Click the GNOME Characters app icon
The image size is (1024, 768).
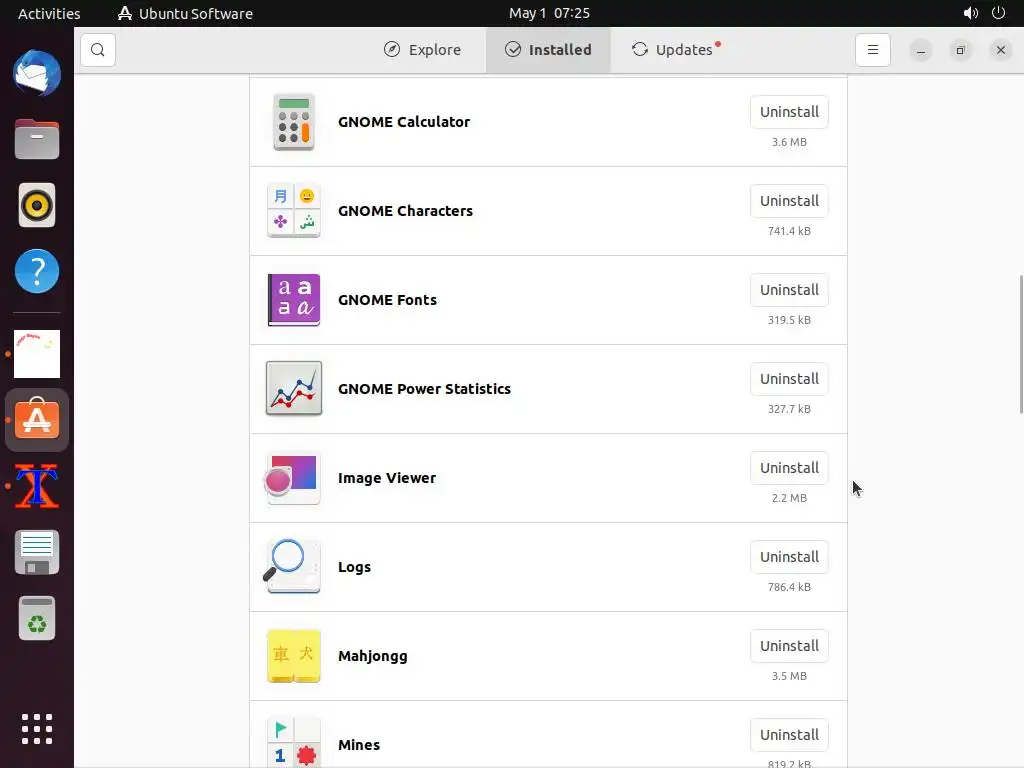pyautogui.click(x=294, y=211)
